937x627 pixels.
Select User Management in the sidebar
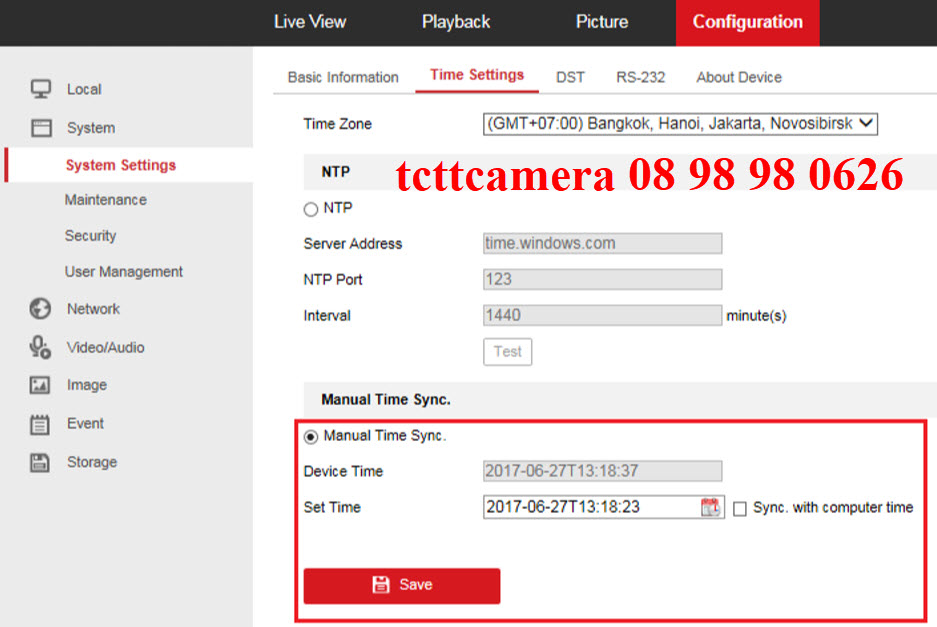click(x=124, y=272)
